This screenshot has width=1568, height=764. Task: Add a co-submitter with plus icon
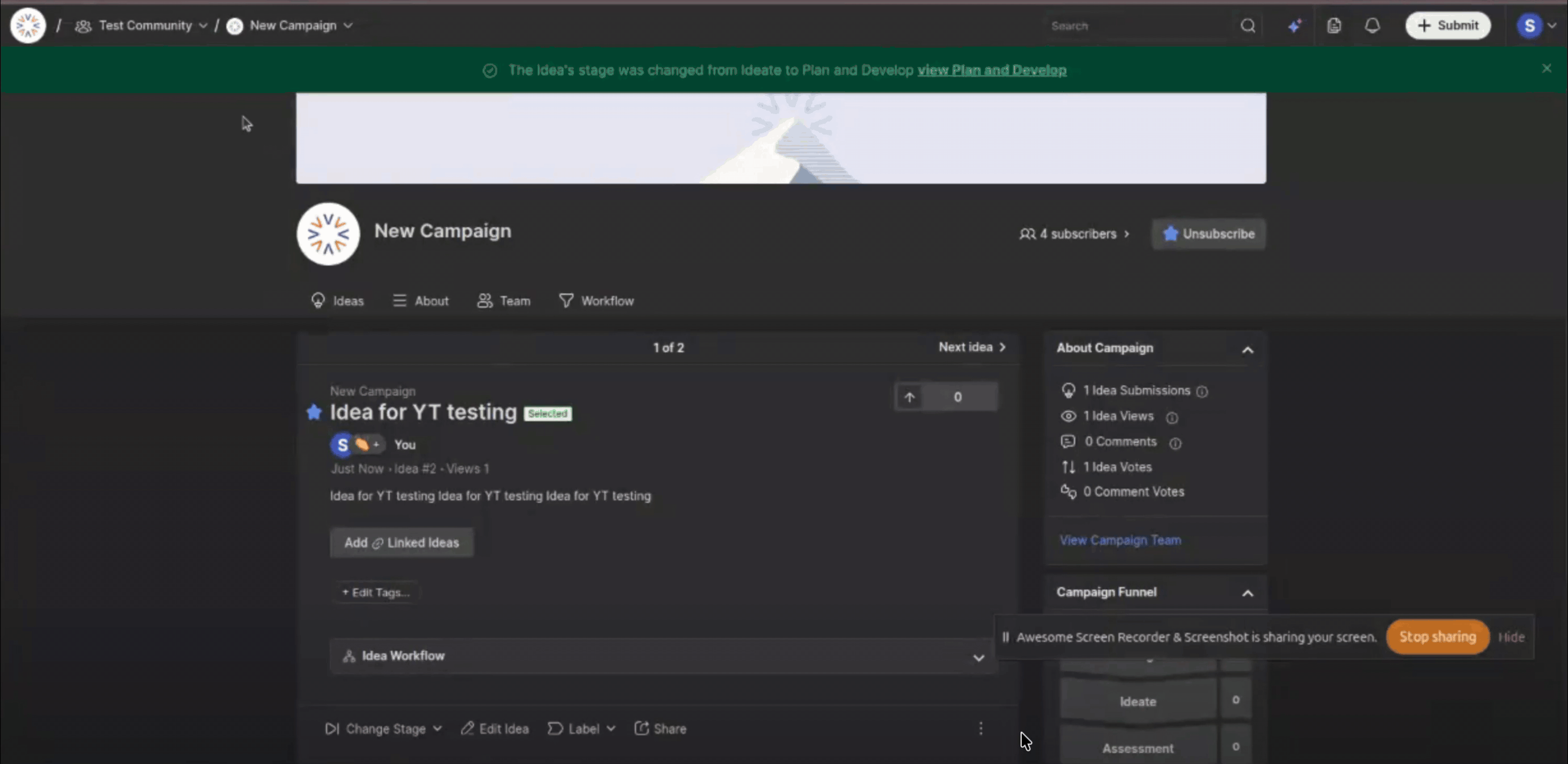pyautogui.click(x=377, y=444)
